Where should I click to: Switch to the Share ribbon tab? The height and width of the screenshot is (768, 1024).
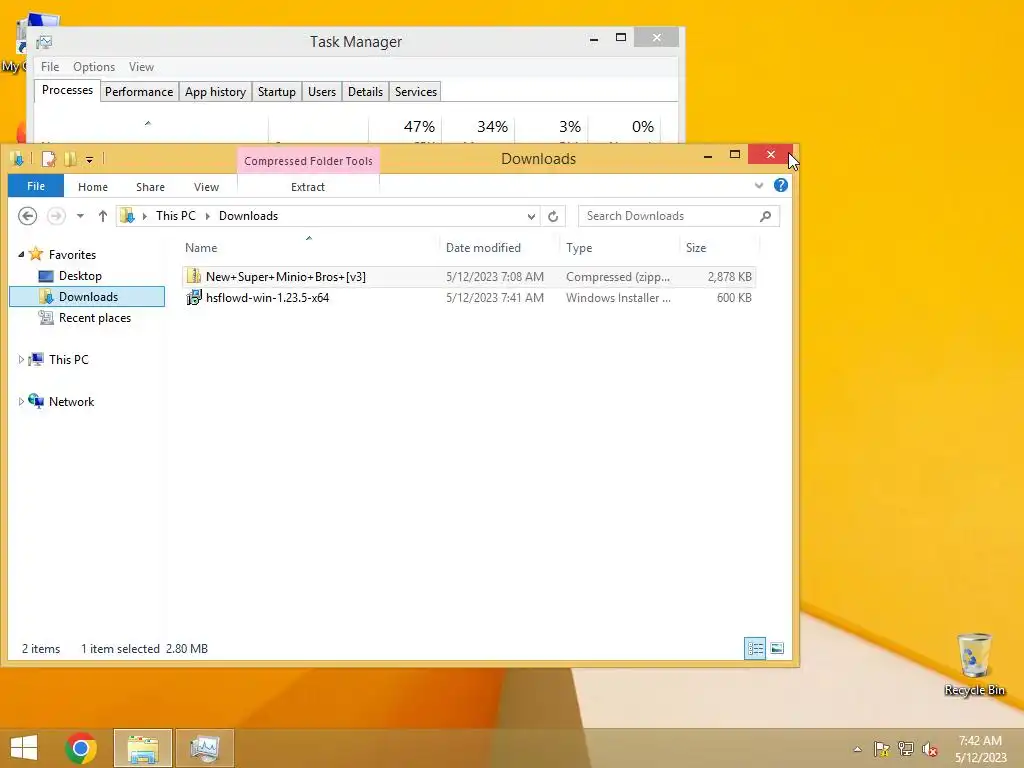150,187
